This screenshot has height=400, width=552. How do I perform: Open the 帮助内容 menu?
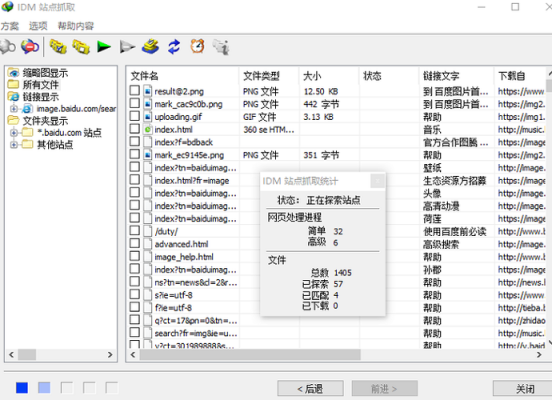pos(76,26)
